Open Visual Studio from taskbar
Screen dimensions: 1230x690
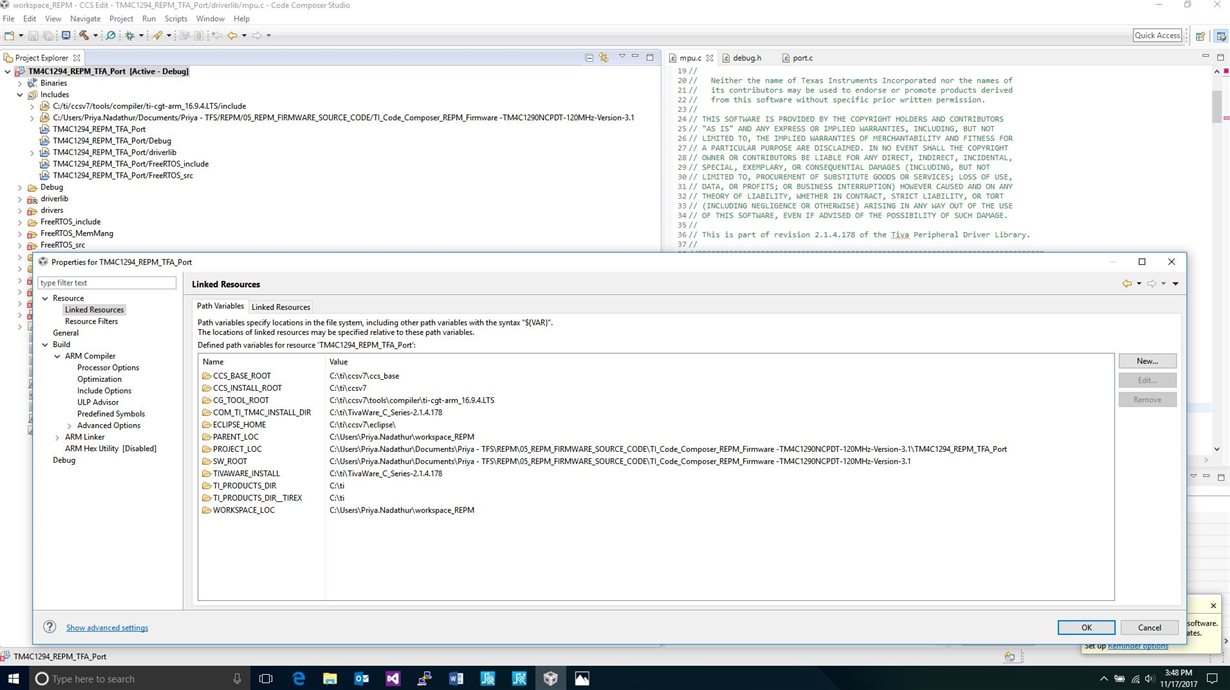click(x=393, y=678)
